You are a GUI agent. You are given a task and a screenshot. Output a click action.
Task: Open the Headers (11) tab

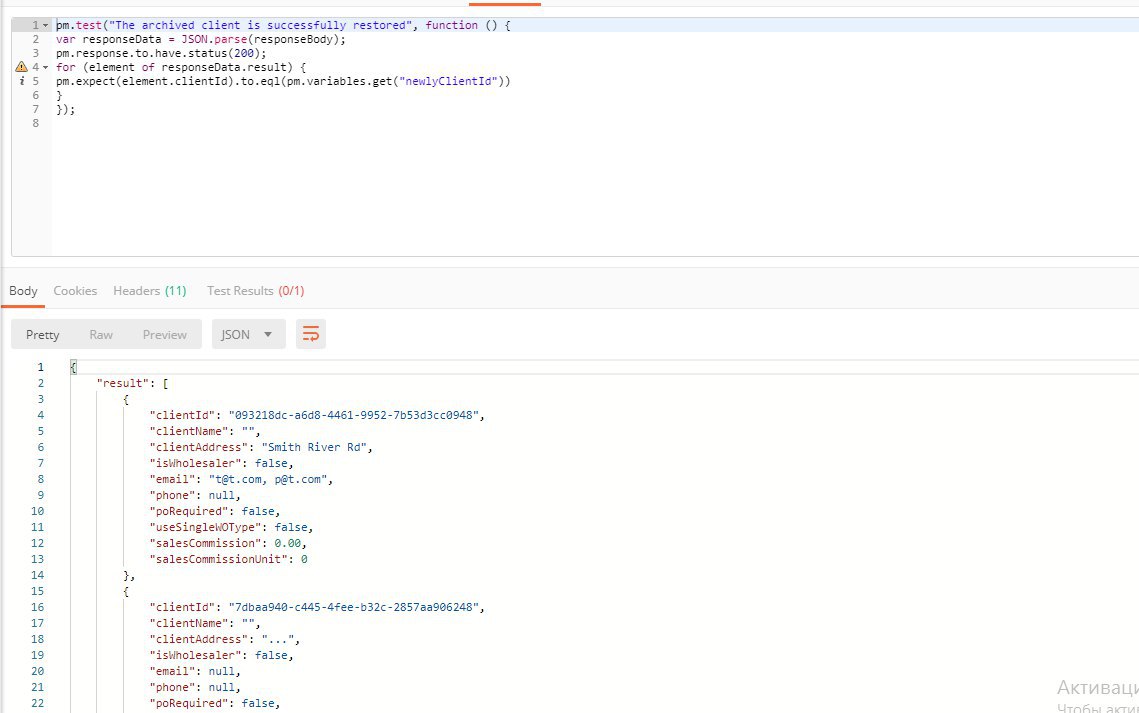[150, 290]
